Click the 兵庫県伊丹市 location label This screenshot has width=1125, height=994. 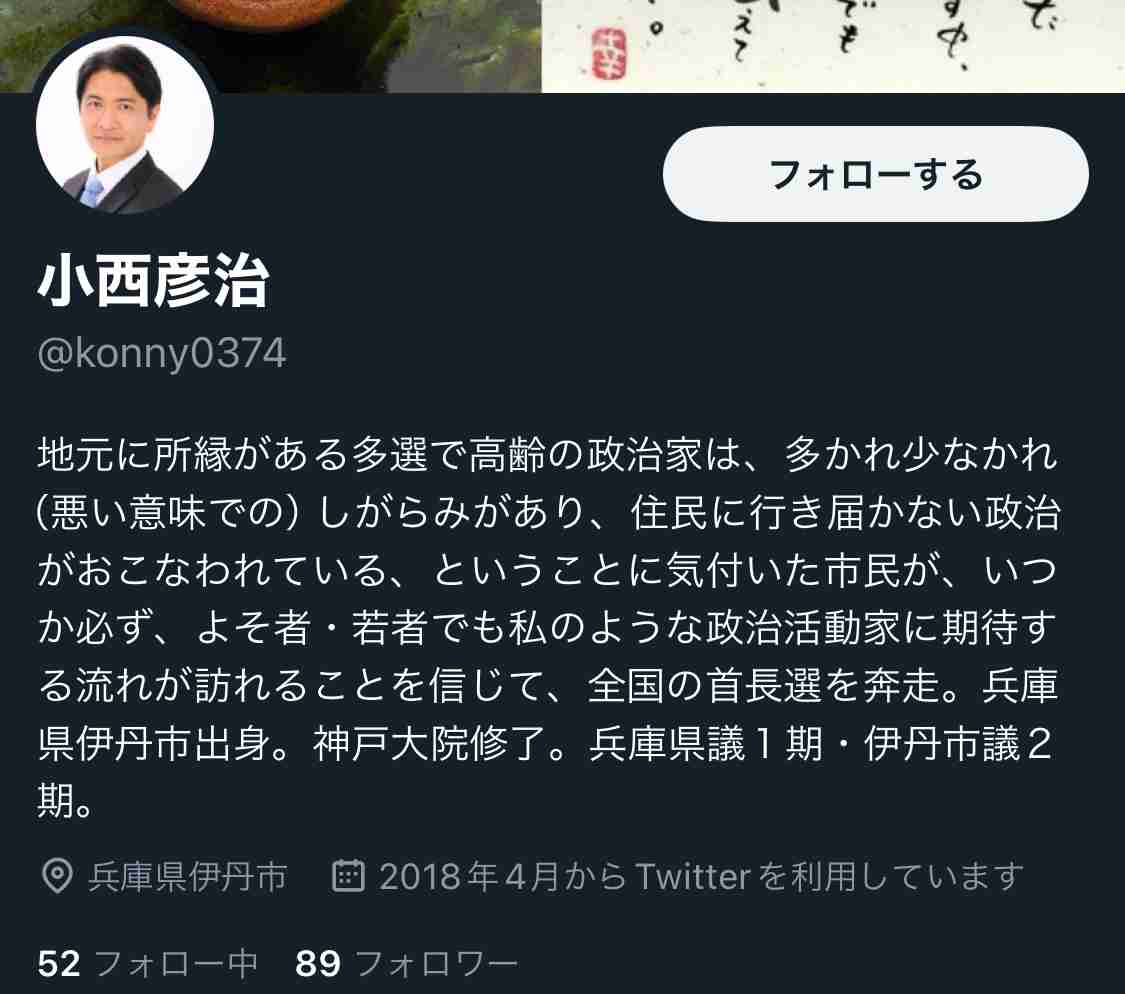[187, 876]
